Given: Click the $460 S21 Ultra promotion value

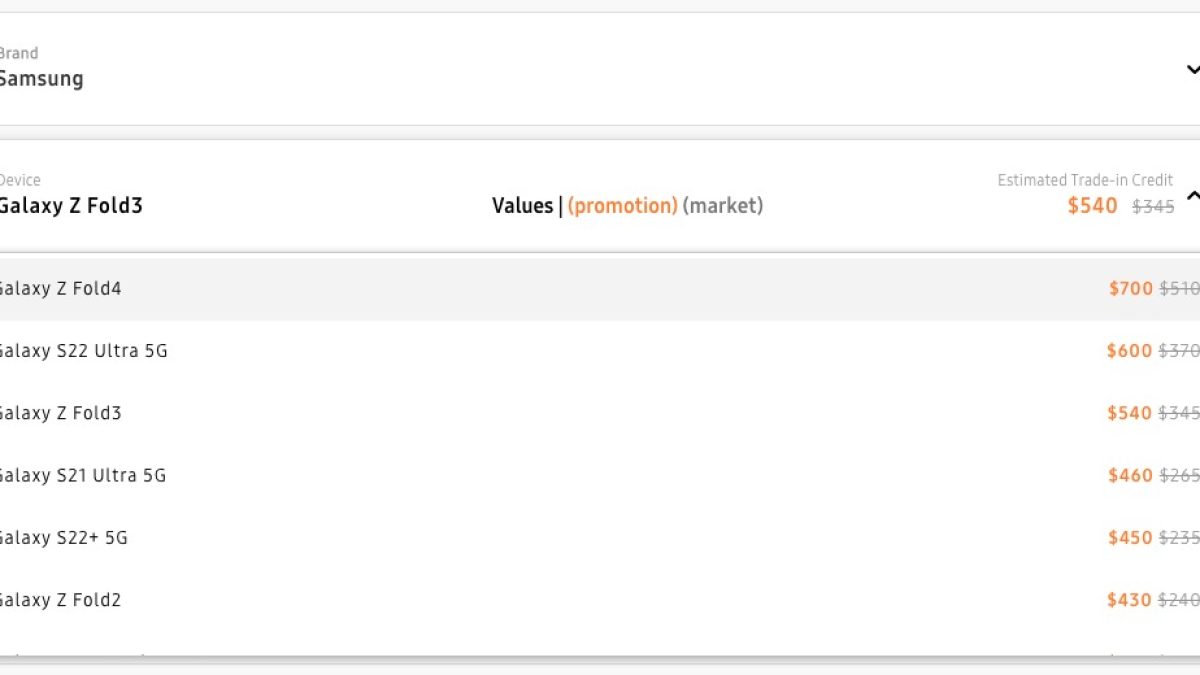Looking at the screenshot, I should click(x=1130, y=475).
